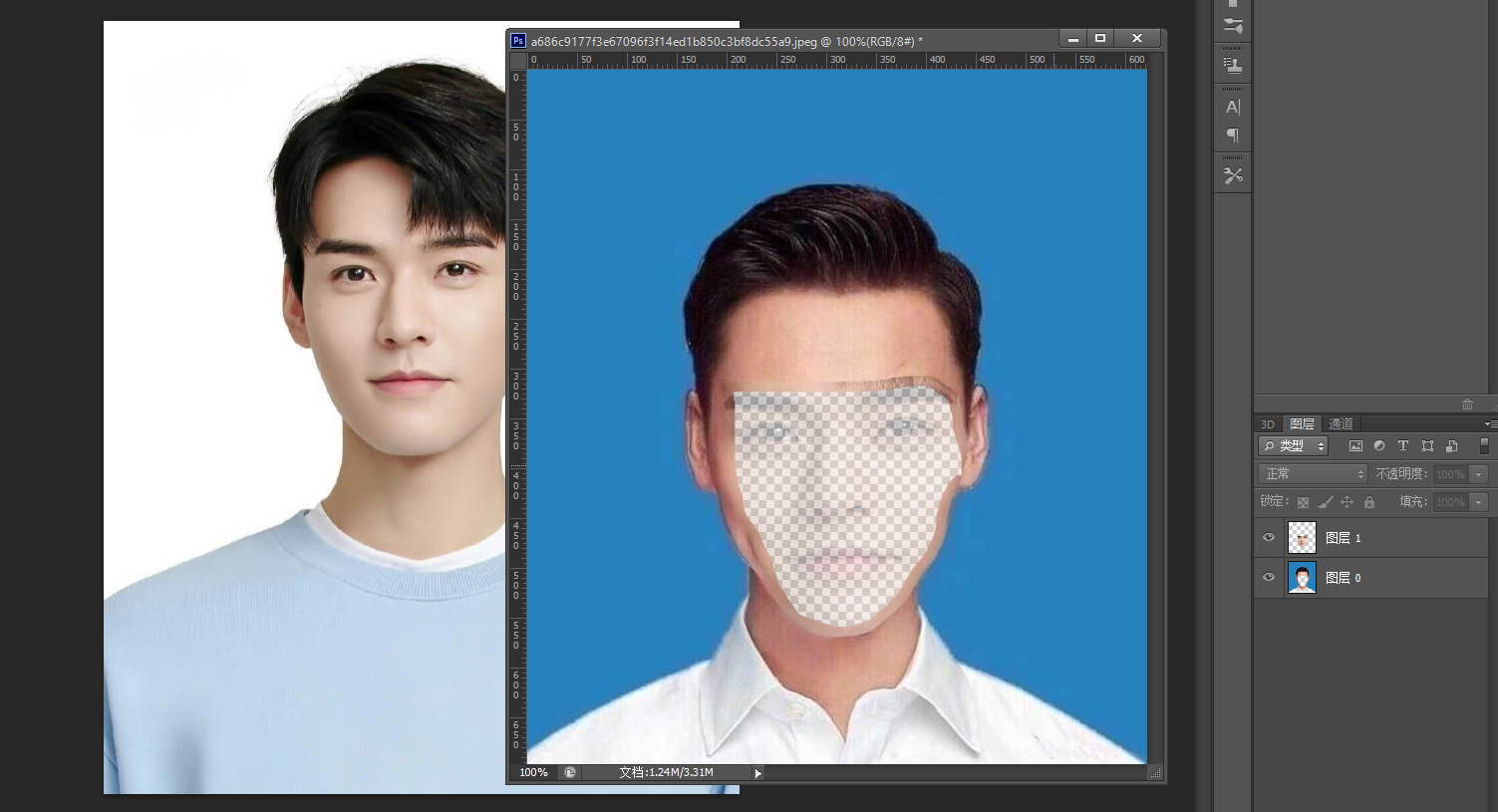Filter layers by smart object icon
Viewport: 1498px width, 812px height.
tap(1451, 446)
